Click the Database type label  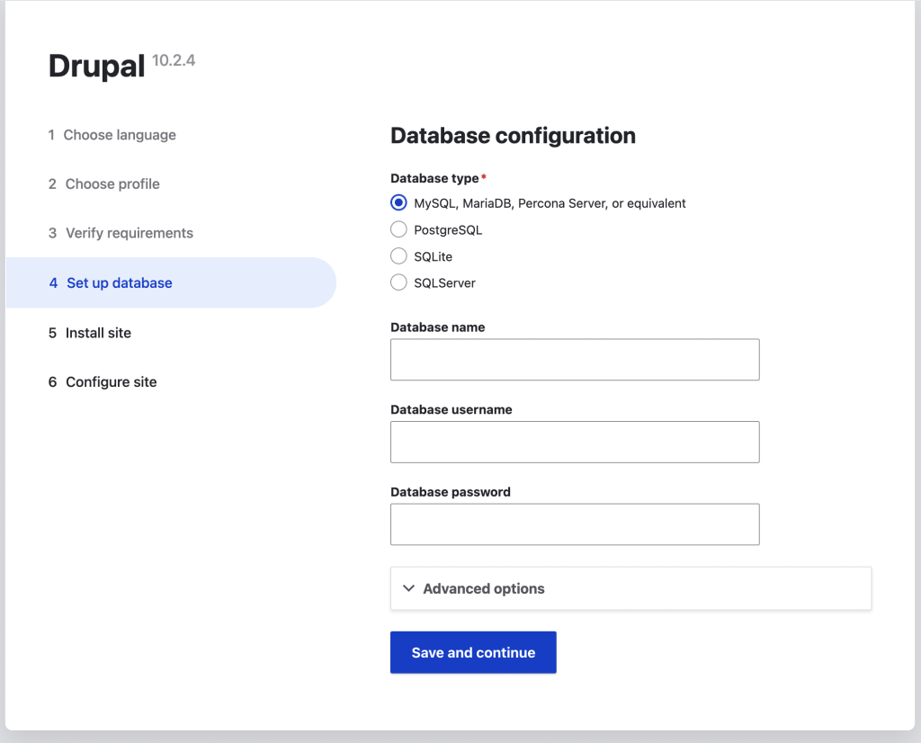click(435, 179)
